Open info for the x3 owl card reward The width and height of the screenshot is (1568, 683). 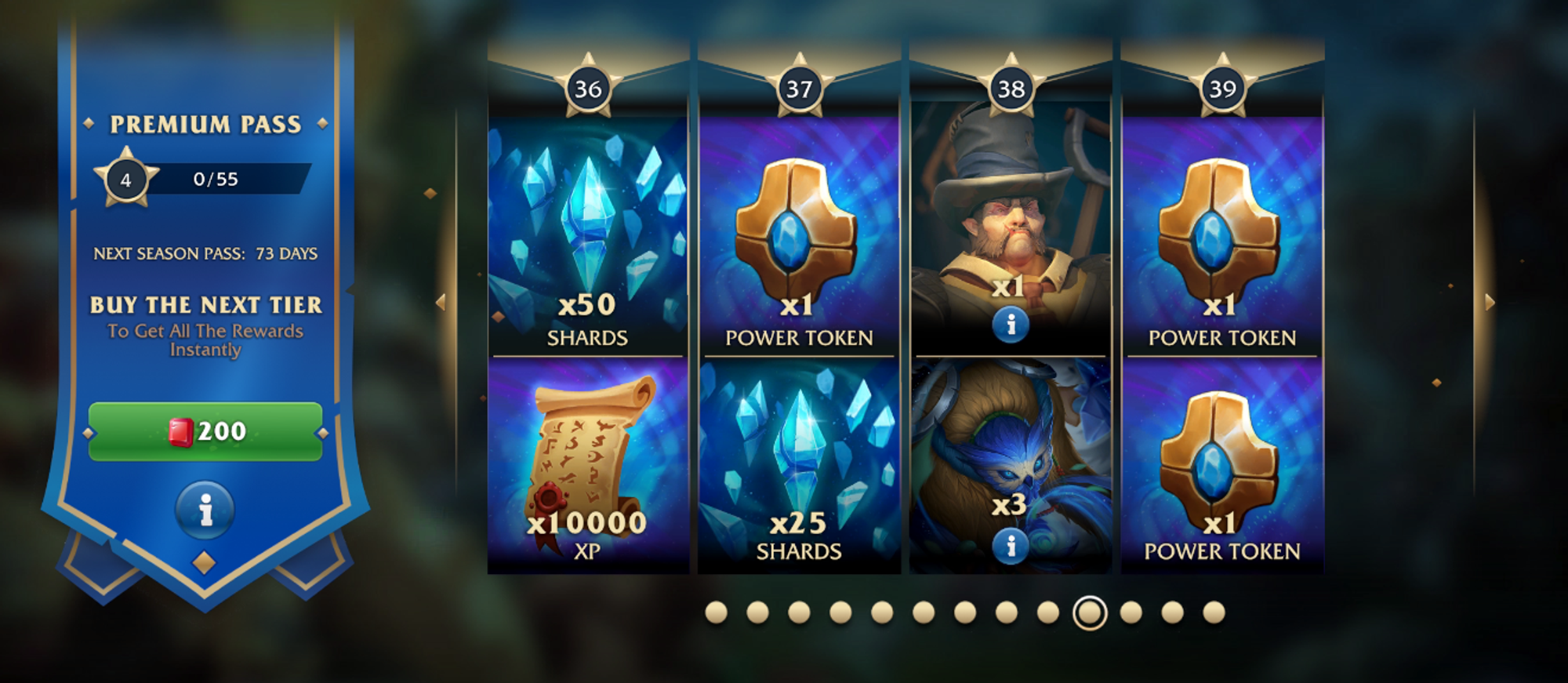point(1011,545)
